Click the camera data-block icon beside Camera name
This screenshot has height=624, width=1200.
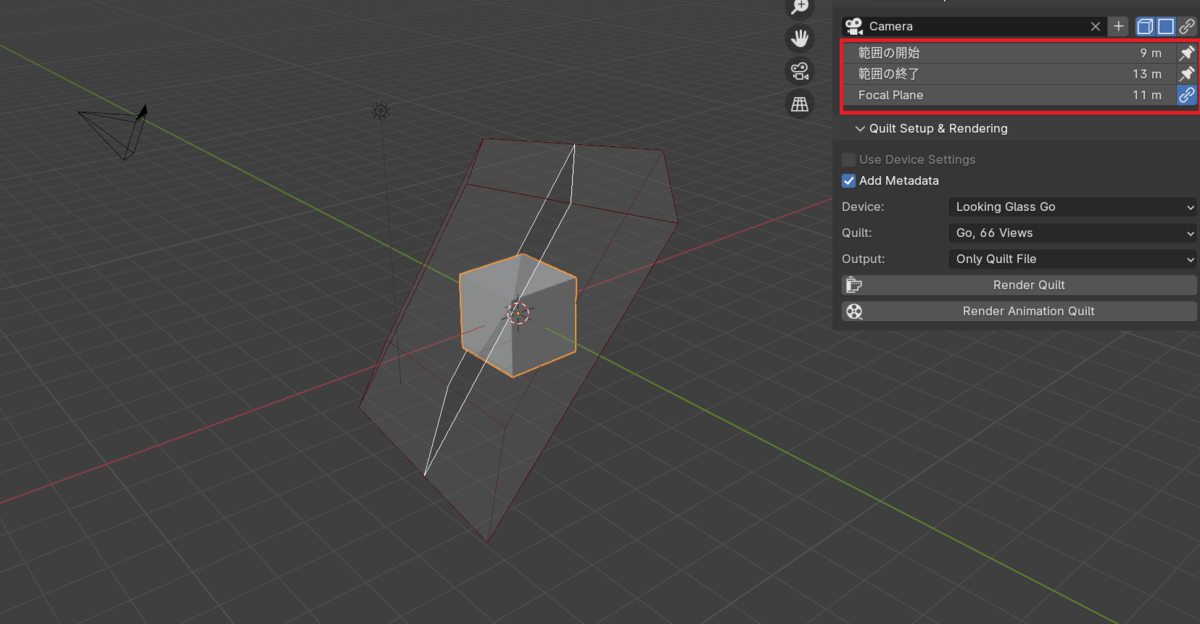(854, 26)
